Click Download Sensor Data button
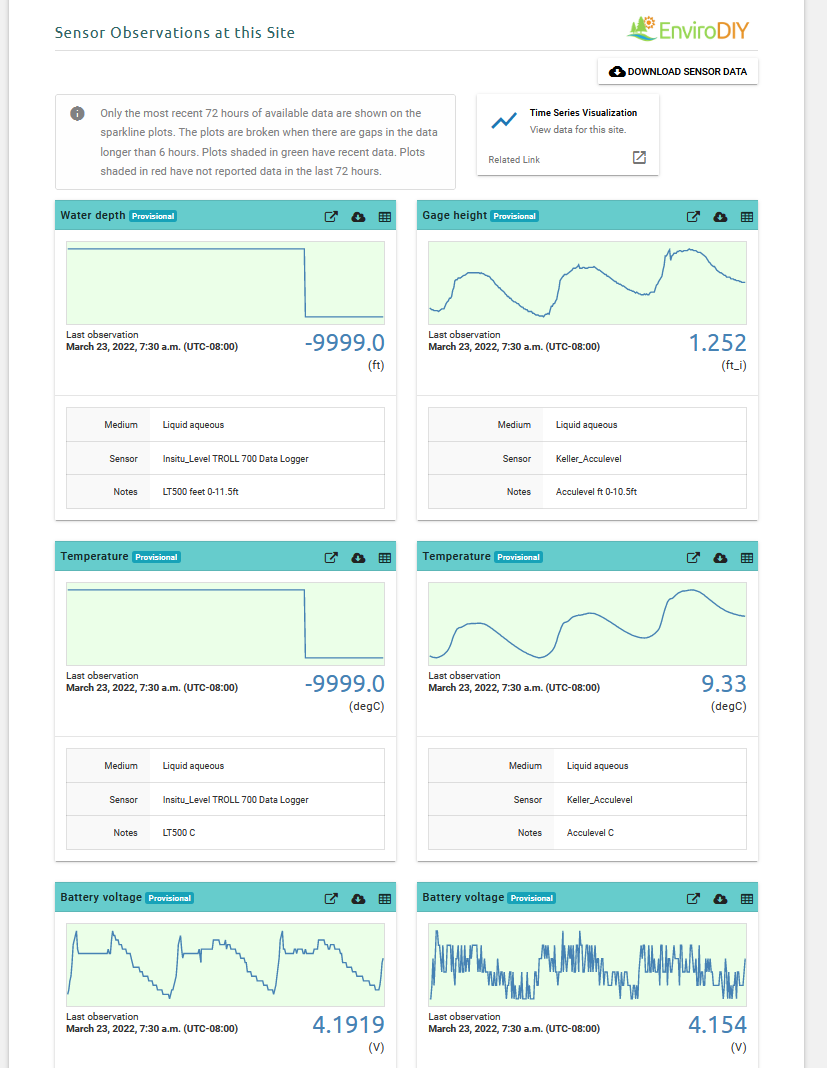Image resolution: width=827 pixels, height=1068 pixels. click(x=678, y=71)
